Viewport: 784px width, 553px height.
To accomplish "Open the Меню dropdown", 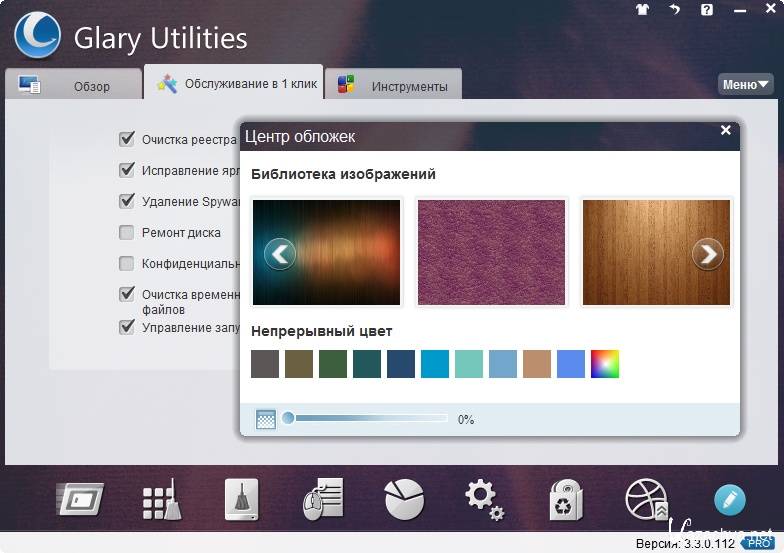I will point(746,84).
